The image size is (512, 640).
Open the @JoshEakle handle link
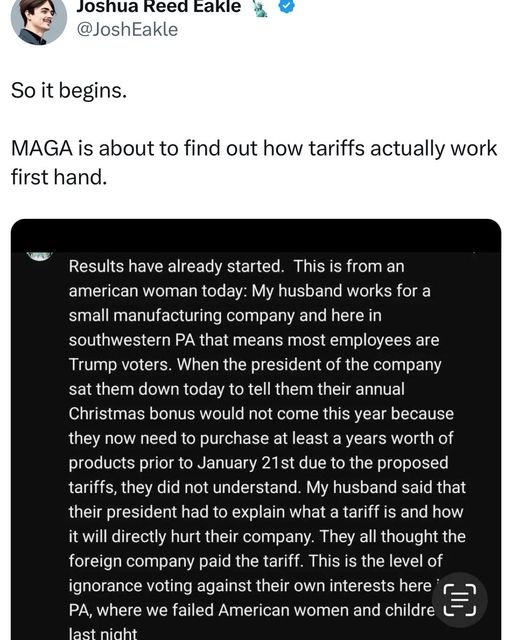(x=127, y=30)
